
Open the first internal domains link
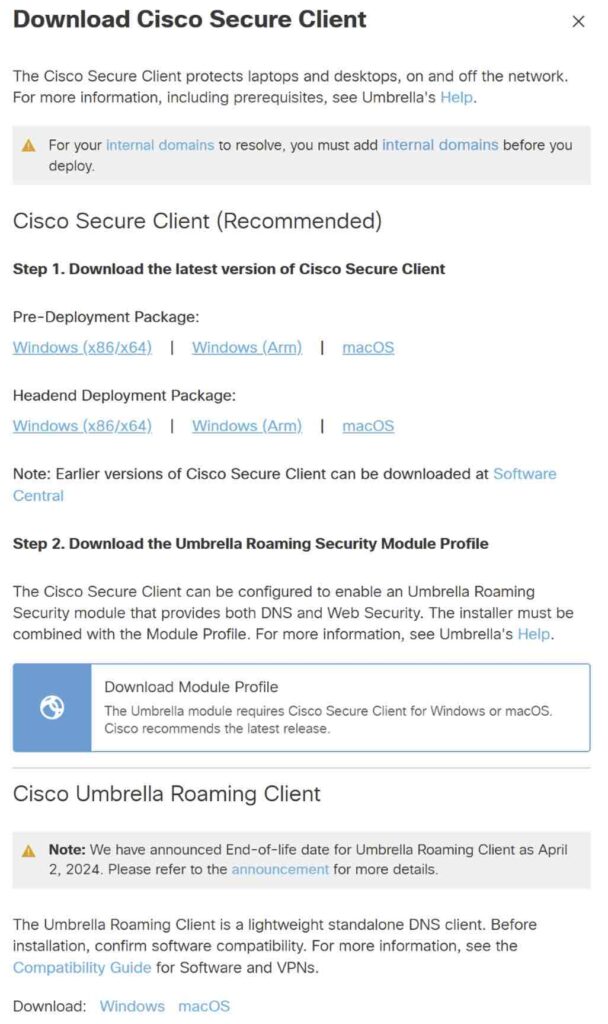(x=160, y=145)
